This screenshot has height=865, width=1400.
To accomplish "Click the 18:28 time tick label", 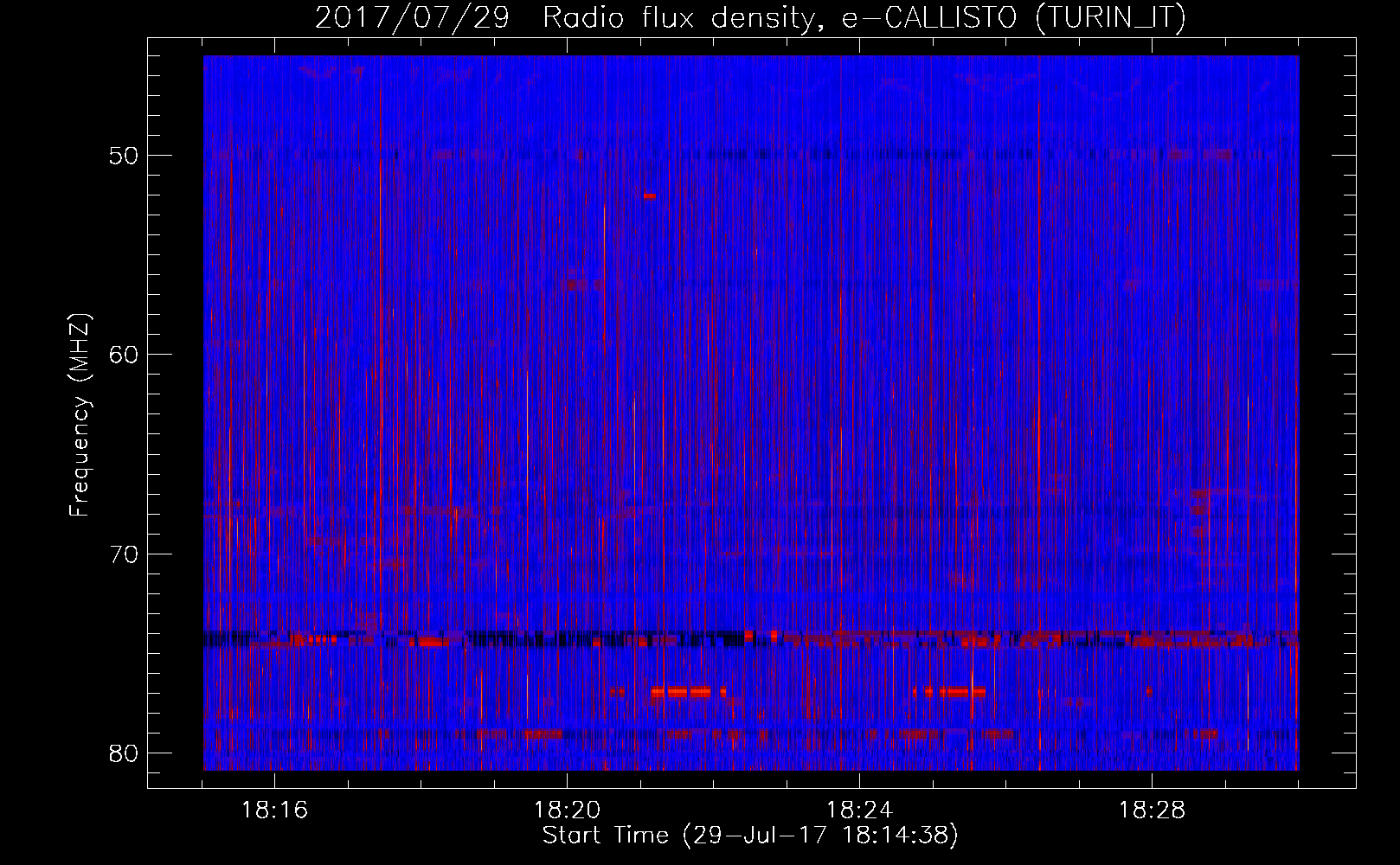I will click(x=1152, y=811).
